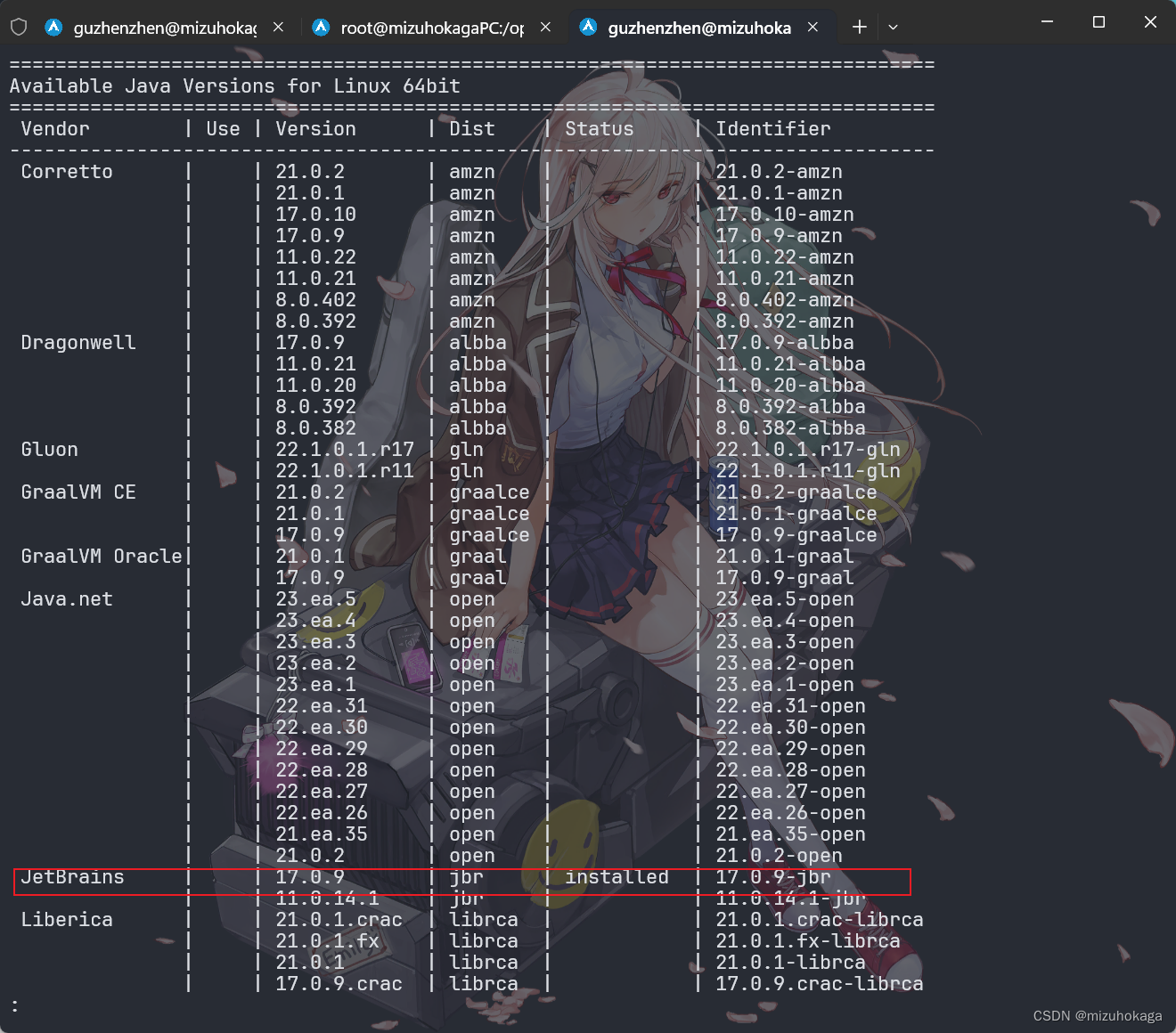This screenshot has width=1176, height=1033.
Task: Close the terminal window
Action: [x=1150, y=22]
